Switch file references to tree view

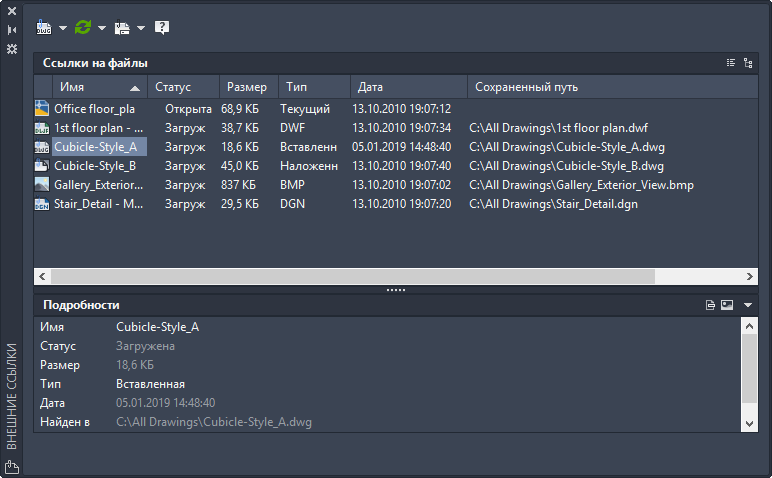748,63
